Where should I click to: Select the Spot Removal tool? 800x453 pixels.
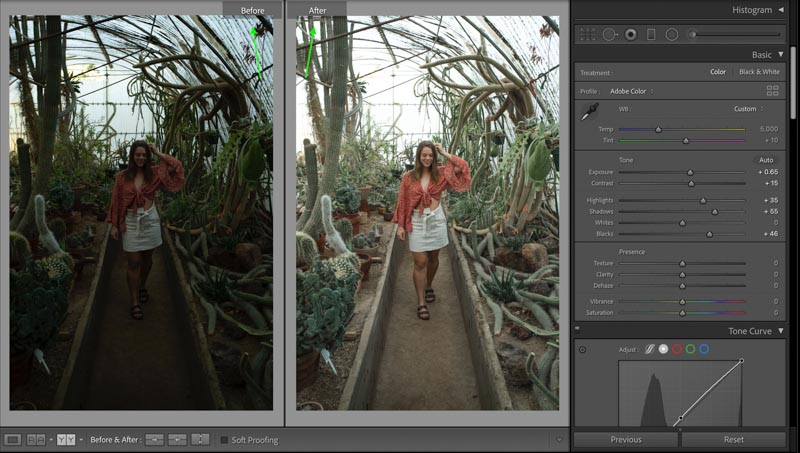(610, 34)
